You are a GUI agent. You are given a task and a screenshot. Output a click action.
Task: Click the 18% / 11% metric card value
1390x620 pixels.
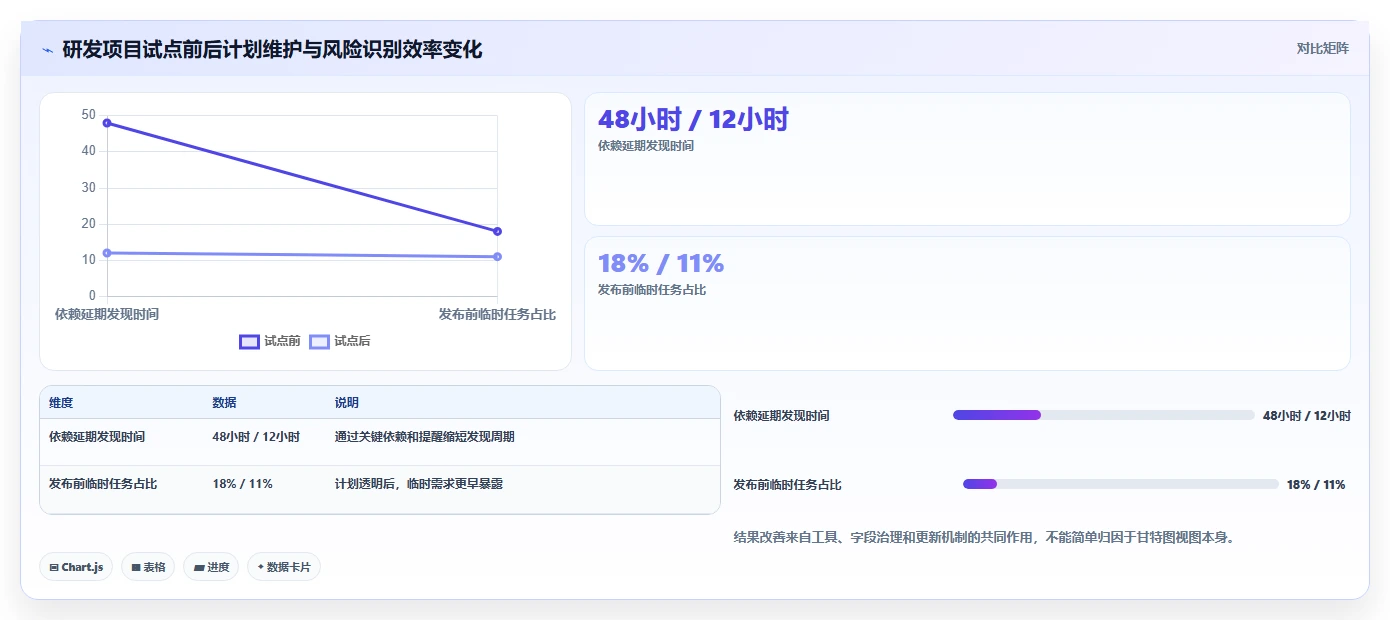tap(660, 263)
